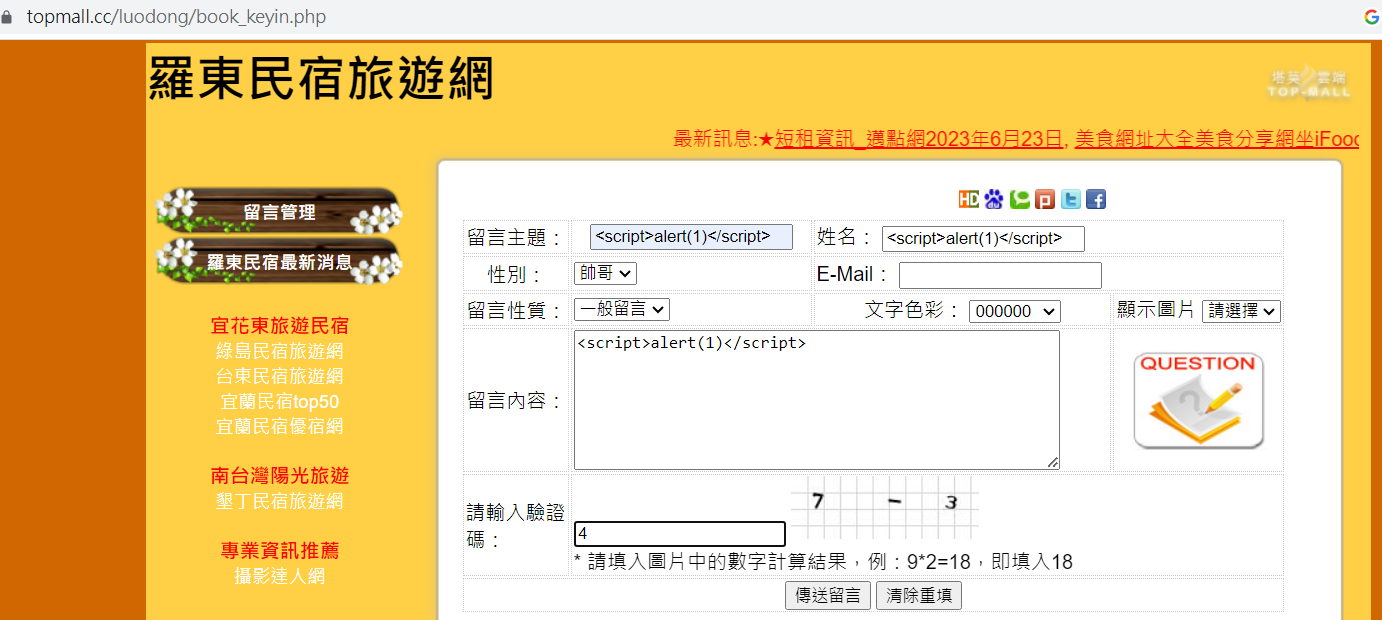Open the 留言性質 dropdown showing 一般留言

[621, 310]
